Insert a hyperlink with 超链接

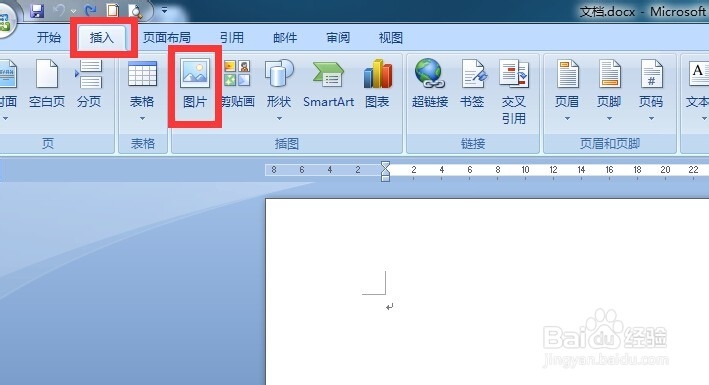[x=430, y=84]
